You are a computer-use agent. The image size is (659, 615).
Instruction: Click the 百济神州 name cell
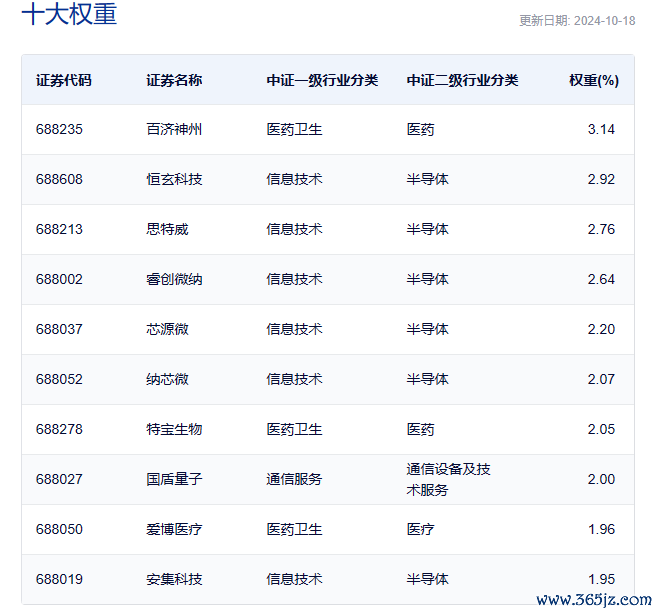pyautogui.click(x=174, y=129)
